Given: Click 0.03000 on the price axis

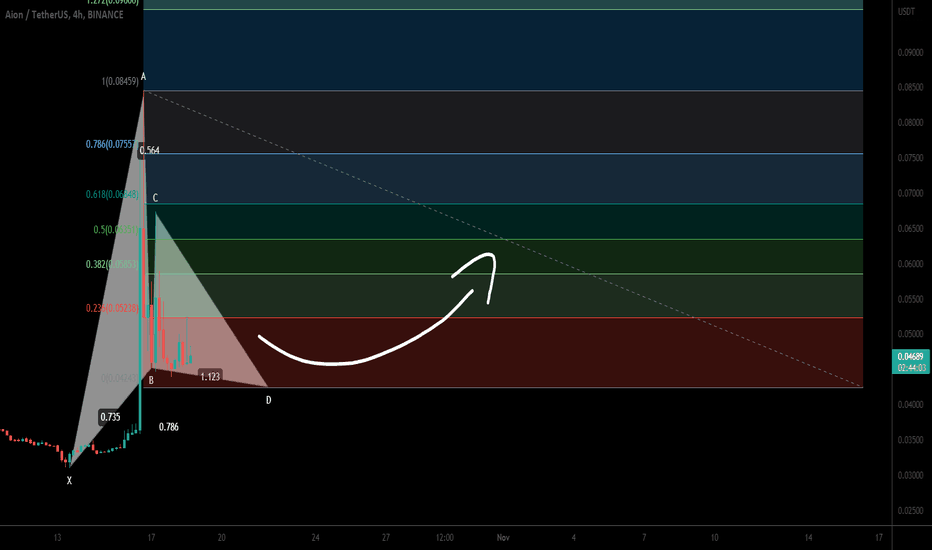Looking at the screenshot, I should pos(911,476).
